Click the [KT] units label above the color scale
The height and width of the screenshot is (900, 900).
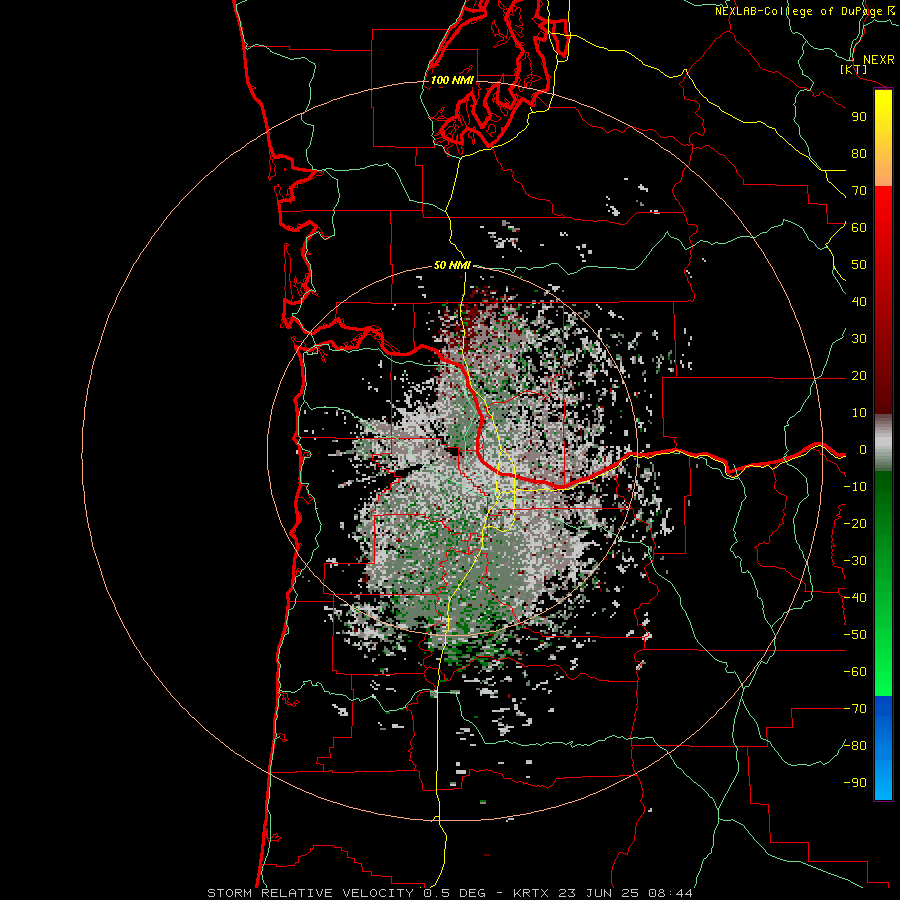(854, 69)
